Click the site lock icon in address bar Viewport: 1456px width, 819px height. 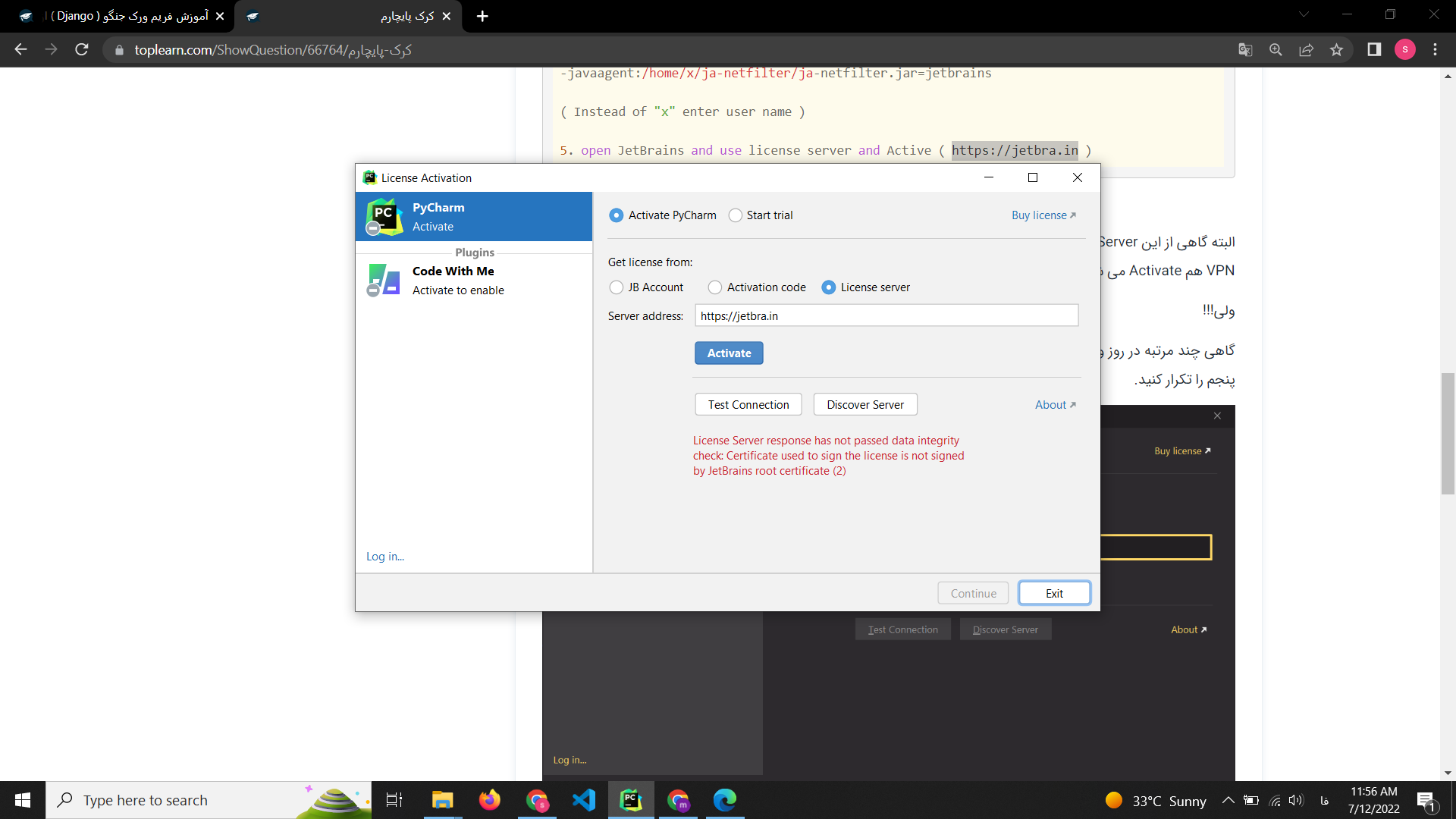[x=118, y=50]
